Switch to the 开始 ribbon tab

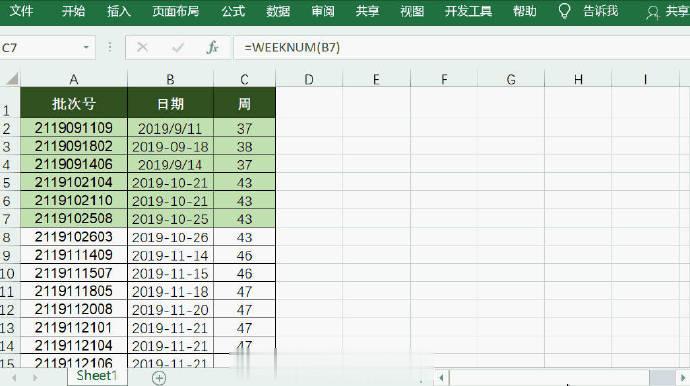pyautogui.click(x=73, y=11)
